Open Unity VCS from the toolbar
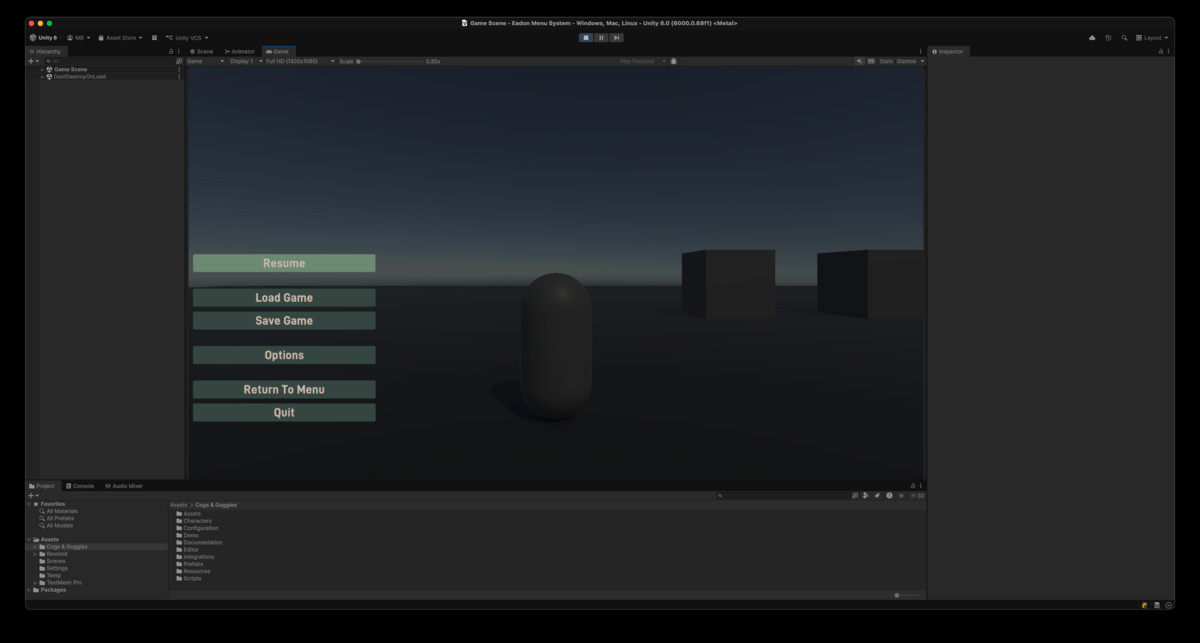Viewport: 1200px width, 643px height. (x=187, y=37)
